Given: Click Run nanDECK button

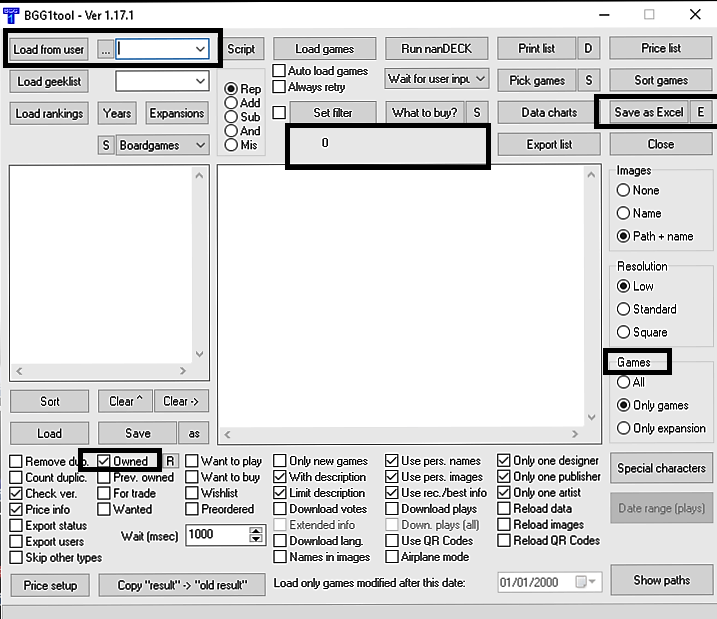Looking at the screenshot, I should pyautogui.click(x=436, y=48).
